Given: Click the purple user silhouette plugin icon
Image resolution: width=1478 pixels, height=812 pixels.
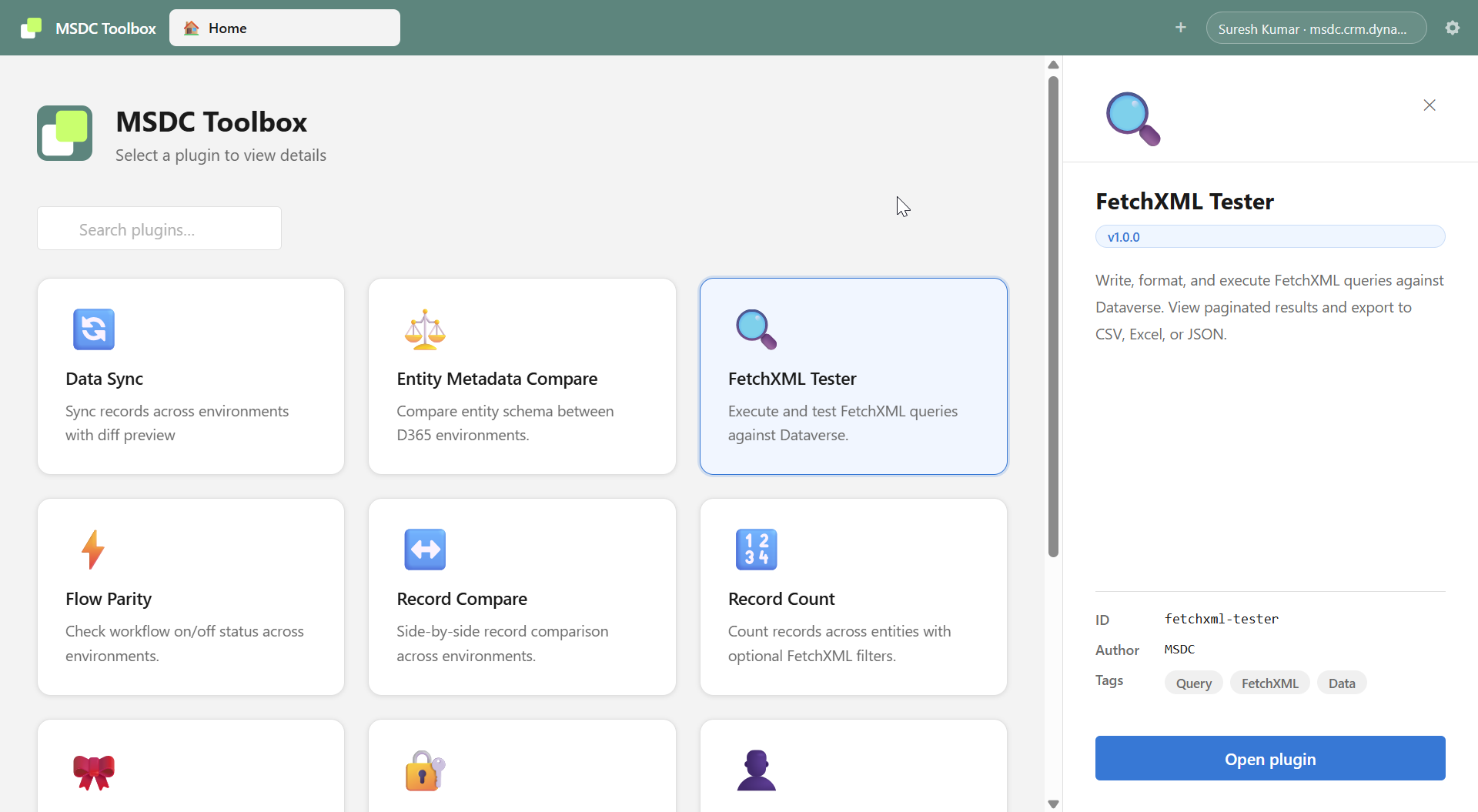Looking at the screenshot, I should 757,770.
